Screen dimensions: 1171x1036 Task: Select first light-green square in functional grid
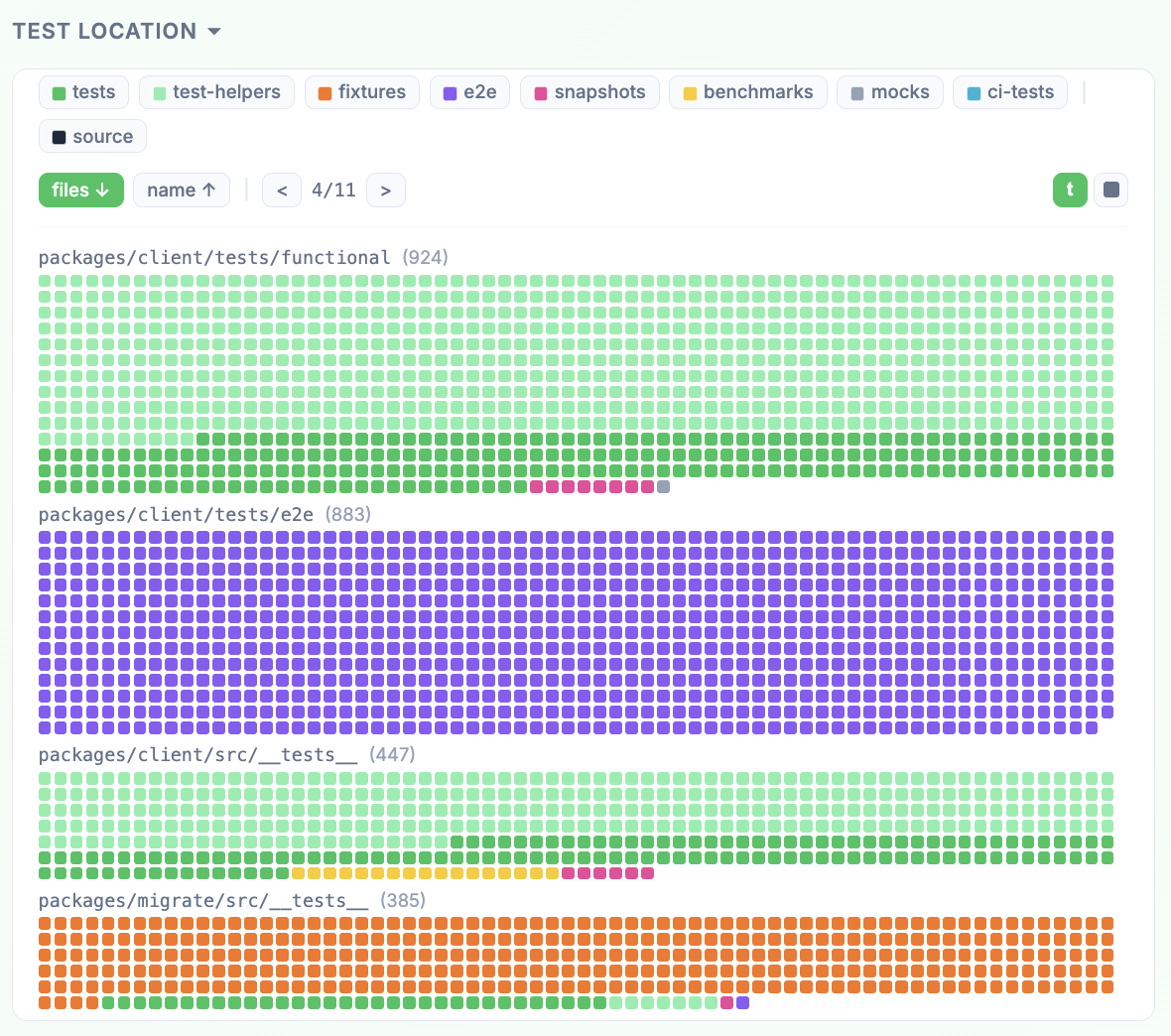point(45,281)
